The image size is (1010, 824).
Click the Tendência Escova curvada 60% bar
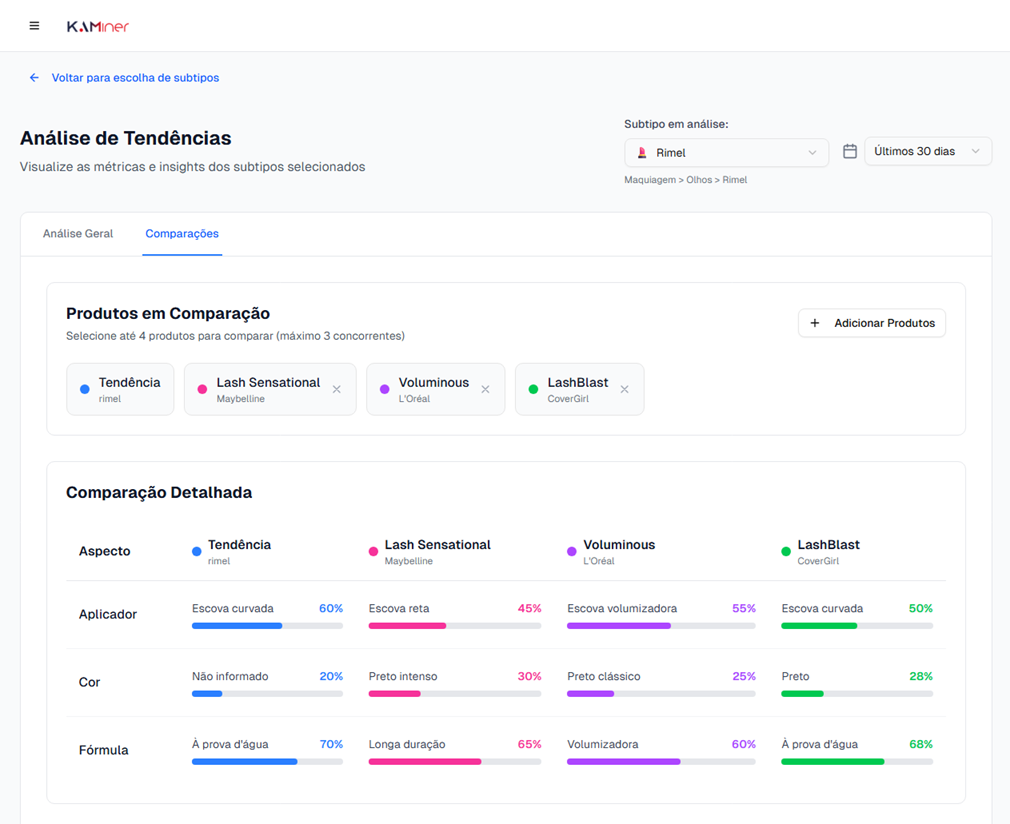pos(267,626)
